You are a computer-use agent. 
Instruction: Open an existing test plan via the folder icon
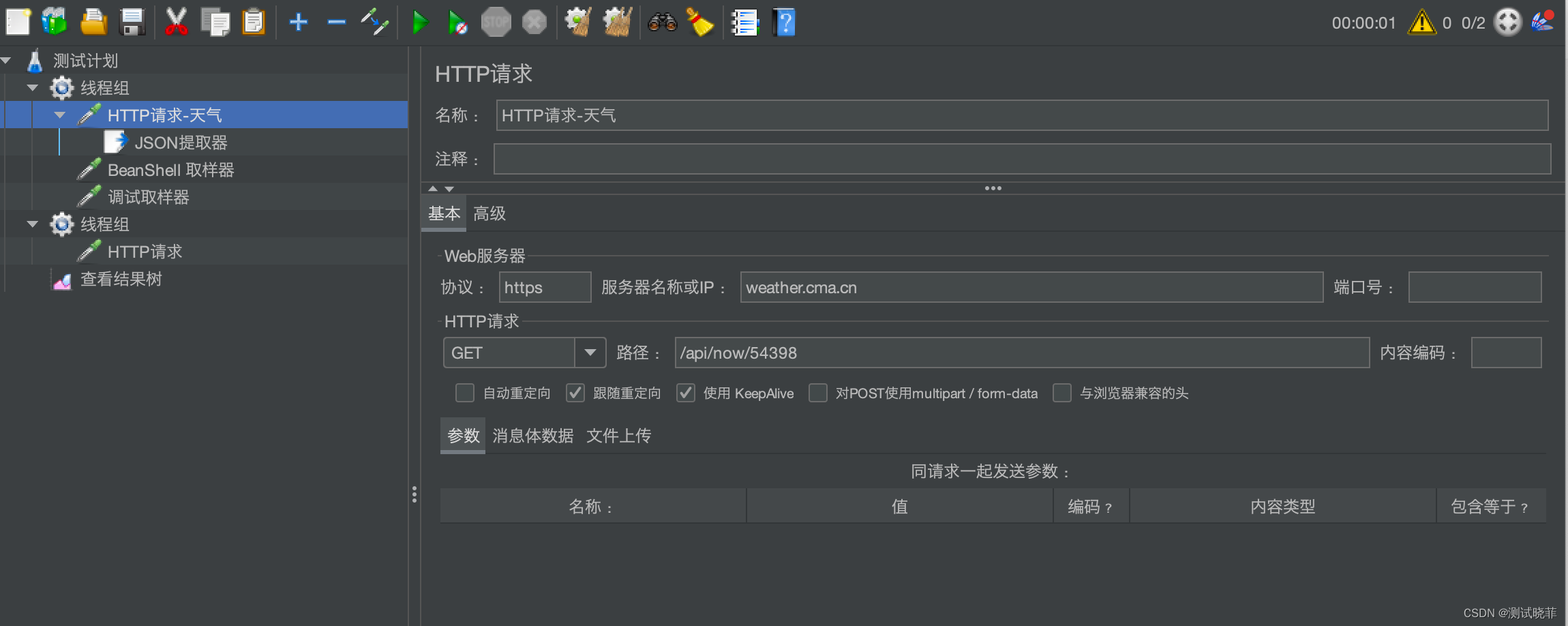[94, 21]
